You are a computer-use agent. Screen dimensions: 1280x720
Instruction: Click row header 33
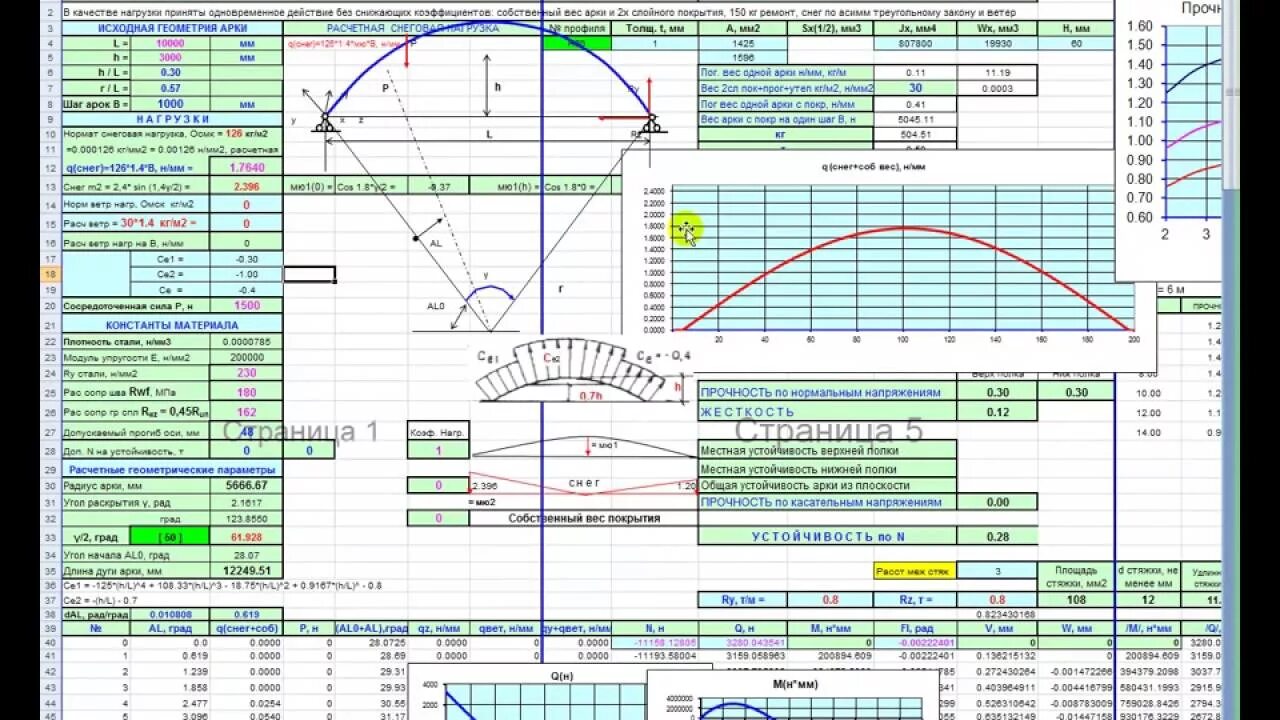(49, 537)
